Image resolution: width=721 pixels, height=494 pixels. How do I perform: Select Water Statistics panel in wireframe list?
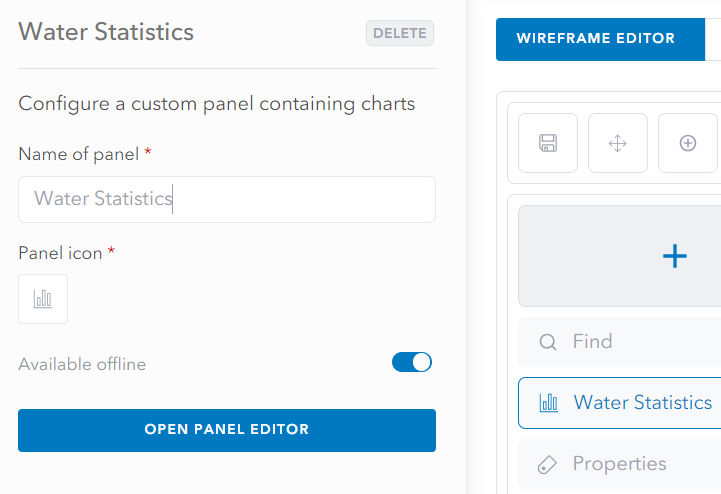tap(619, 403)
